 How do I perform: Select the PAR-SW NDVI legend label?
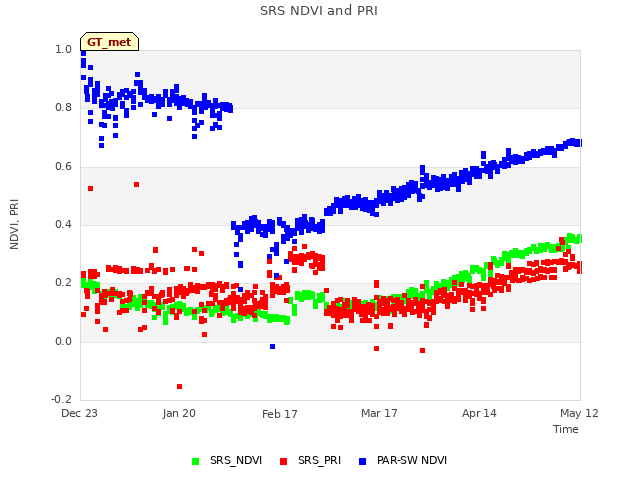412,460
